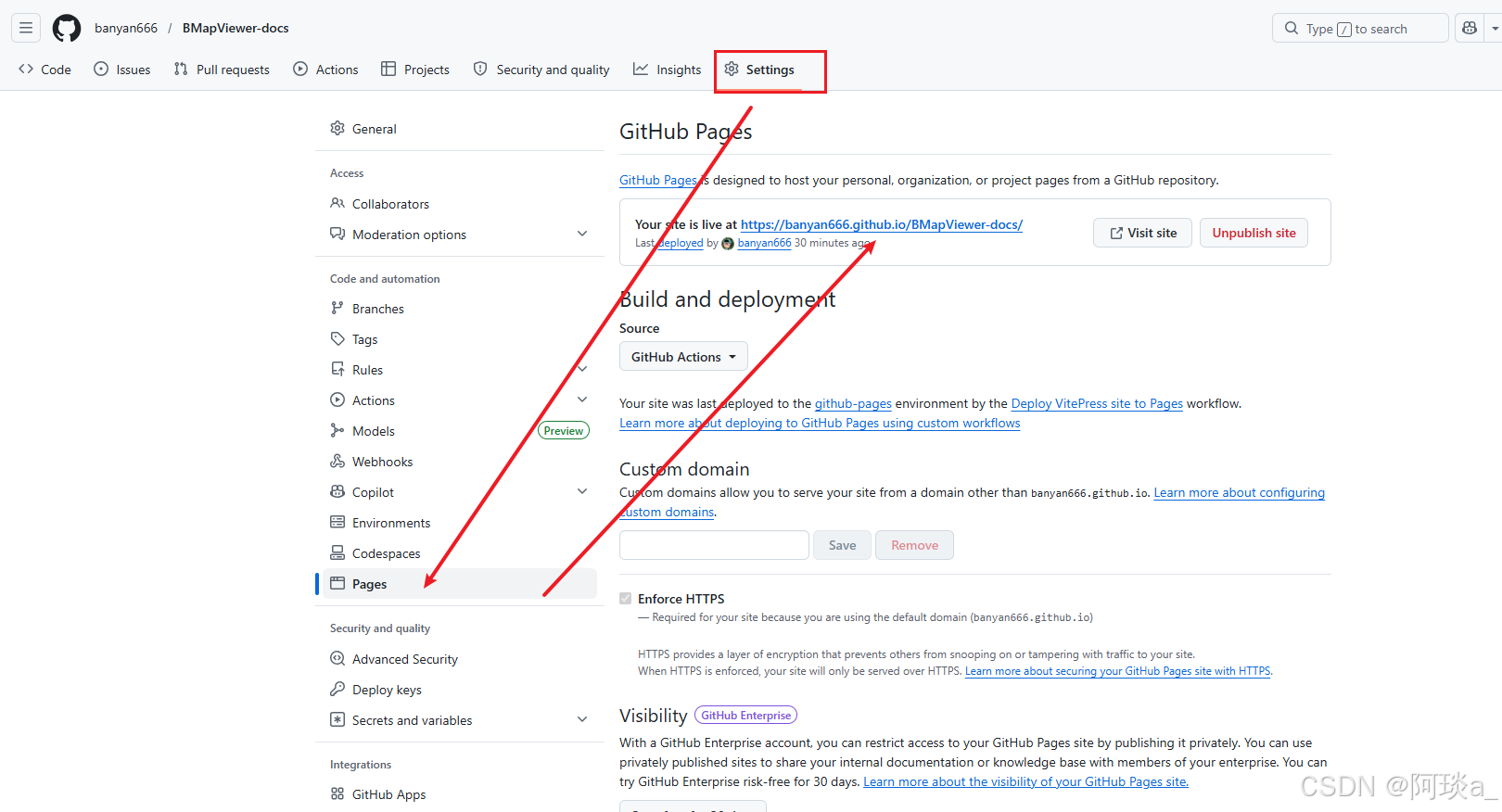1502x812 pixels.
Task: Click the banyan666 deployer username link
Action: (x=764, y=243)
